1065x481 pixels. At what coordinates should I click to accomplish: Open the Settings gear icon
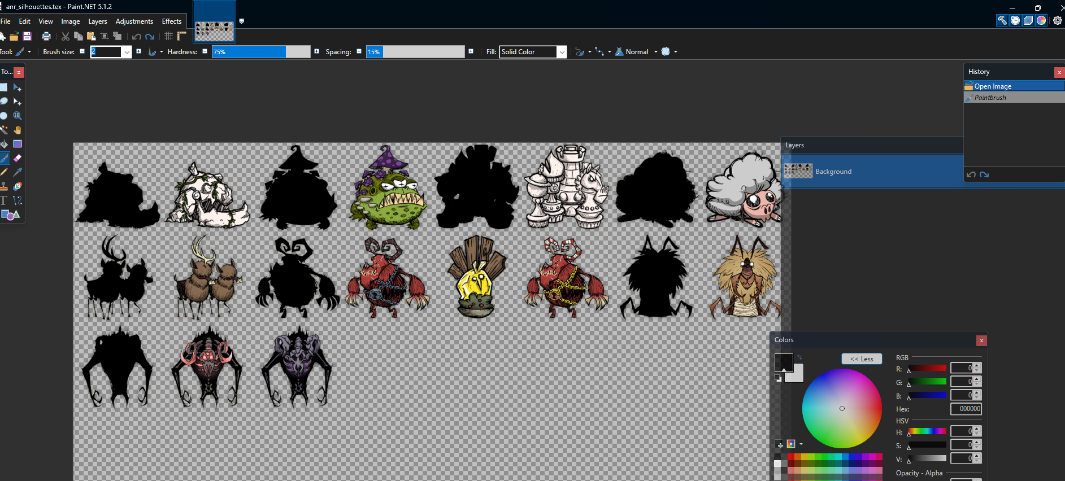coord(1057,20)
